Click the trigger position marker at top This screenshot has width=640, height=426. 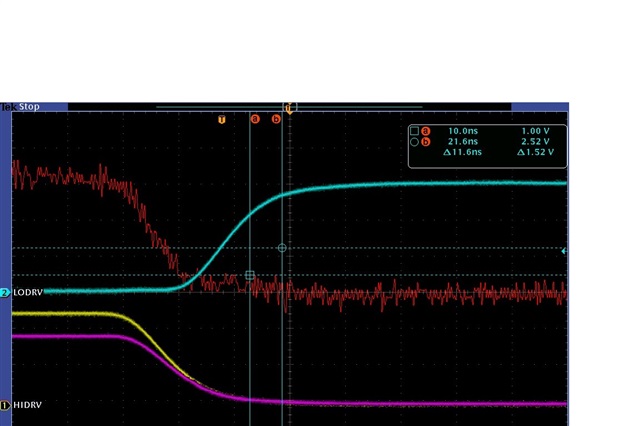289,108
